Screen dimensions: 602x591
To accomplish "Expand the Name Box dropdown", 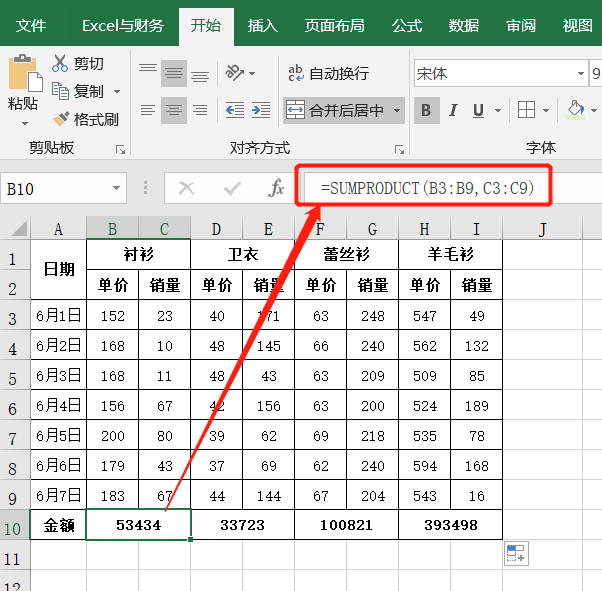I will [116, 188].
